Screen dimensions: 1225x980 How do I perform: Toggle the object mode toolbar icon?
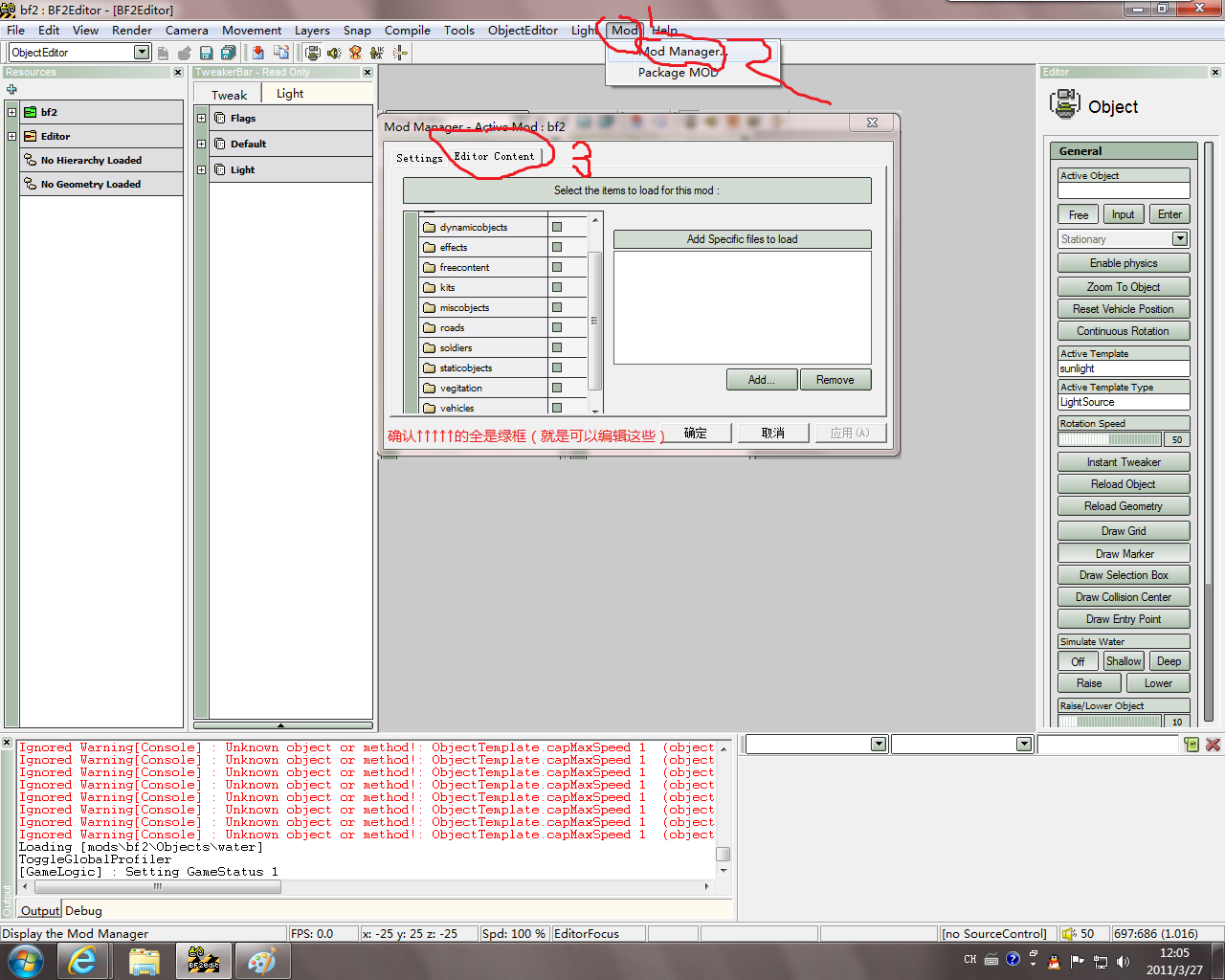tap(313, 53)
